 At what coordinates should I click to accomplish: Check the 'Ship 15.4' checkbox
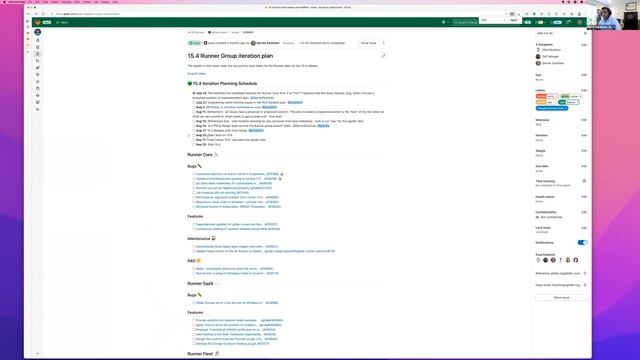(194, 144)
